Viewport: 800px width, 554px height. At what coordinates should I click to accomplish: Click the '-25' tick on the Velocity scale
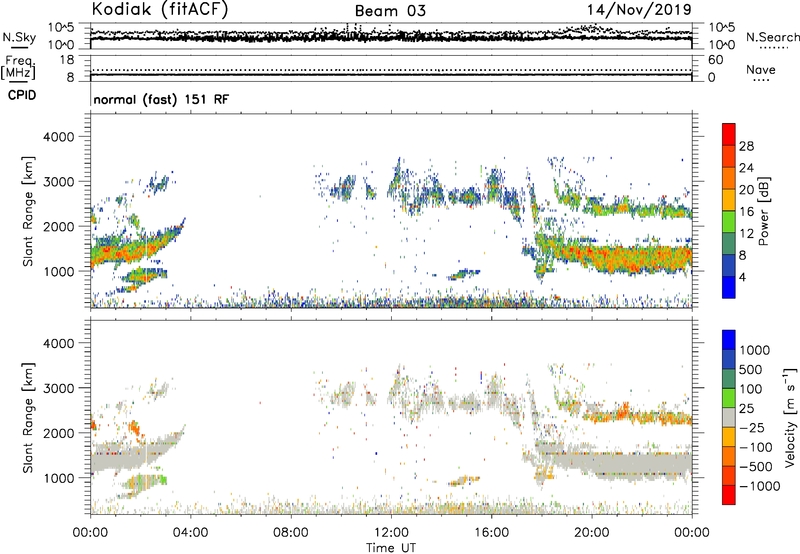(753, 427)
